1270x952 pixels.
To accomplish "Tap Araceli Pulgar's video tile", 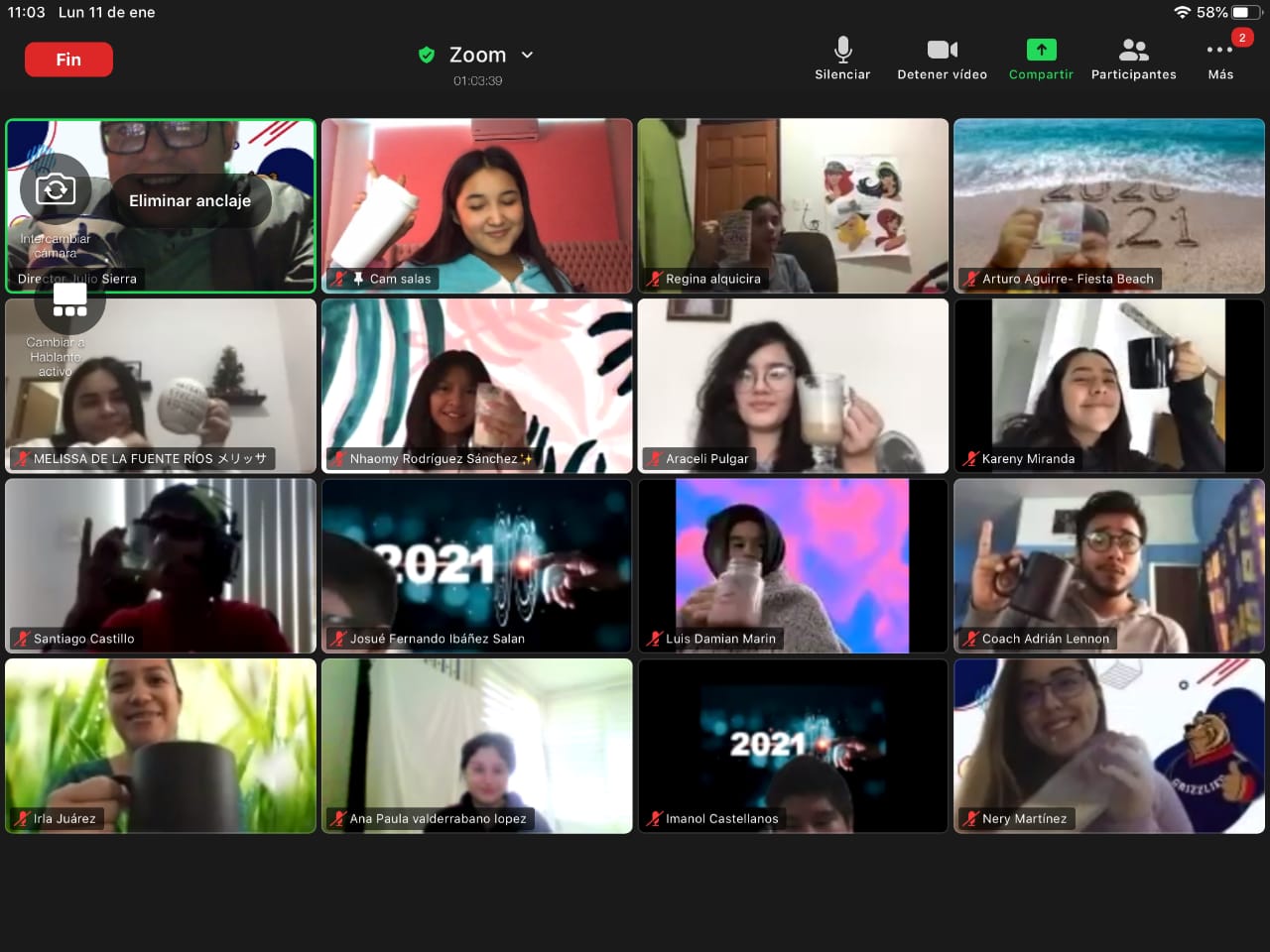I will (x=793, y=386).
